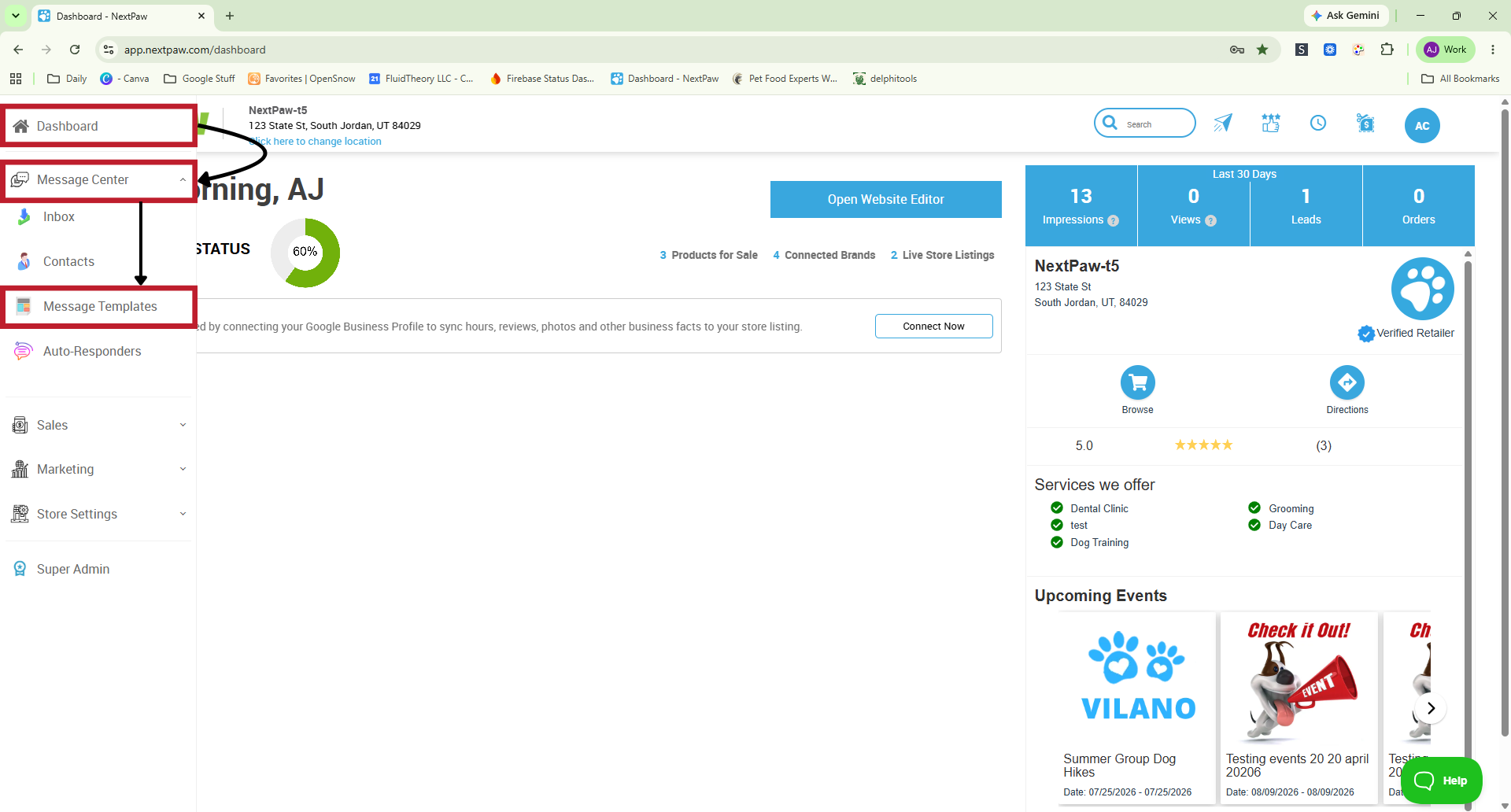Click the address bar URL

[x=195, y=50]
